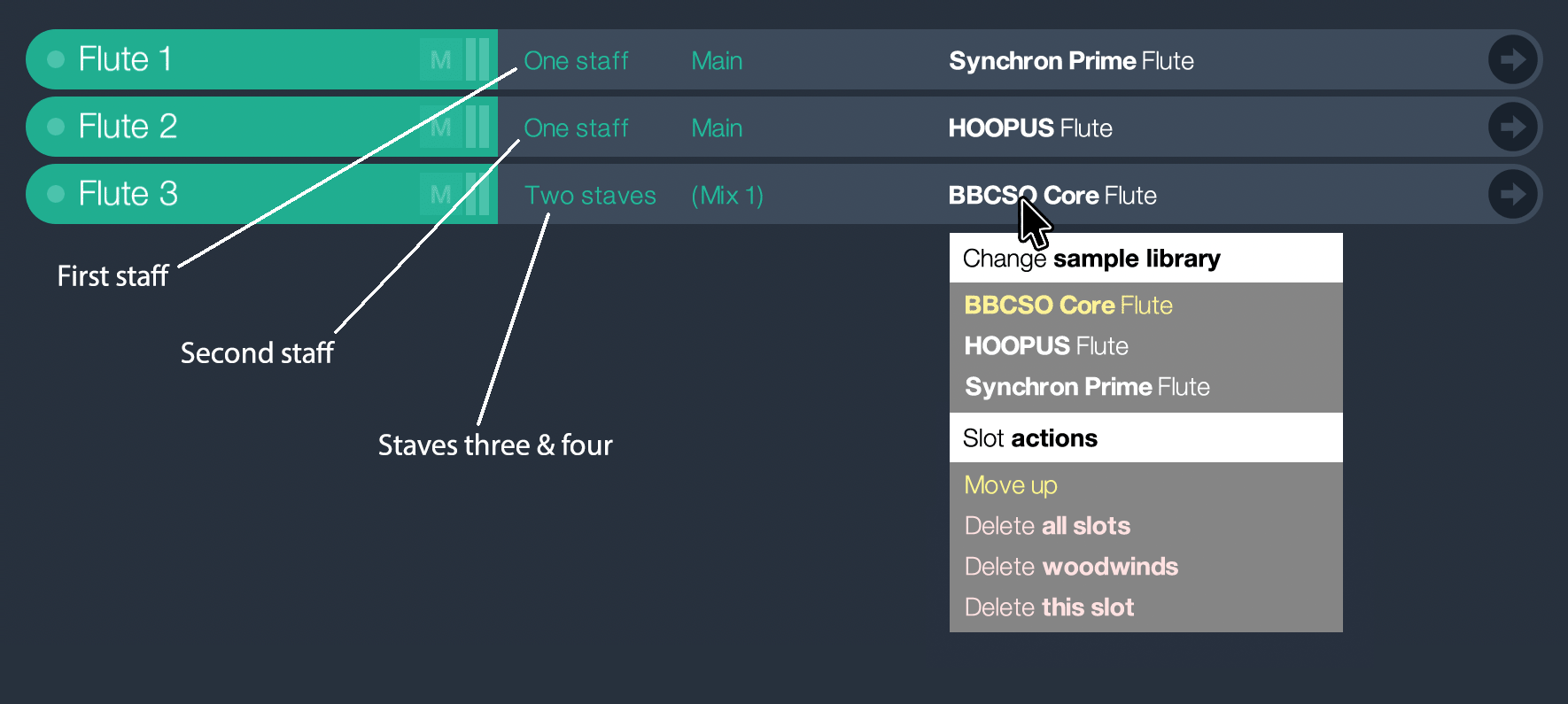Select the Flute 3 track name
This screenshot has height=704, width=1568.
pos(128,194)
